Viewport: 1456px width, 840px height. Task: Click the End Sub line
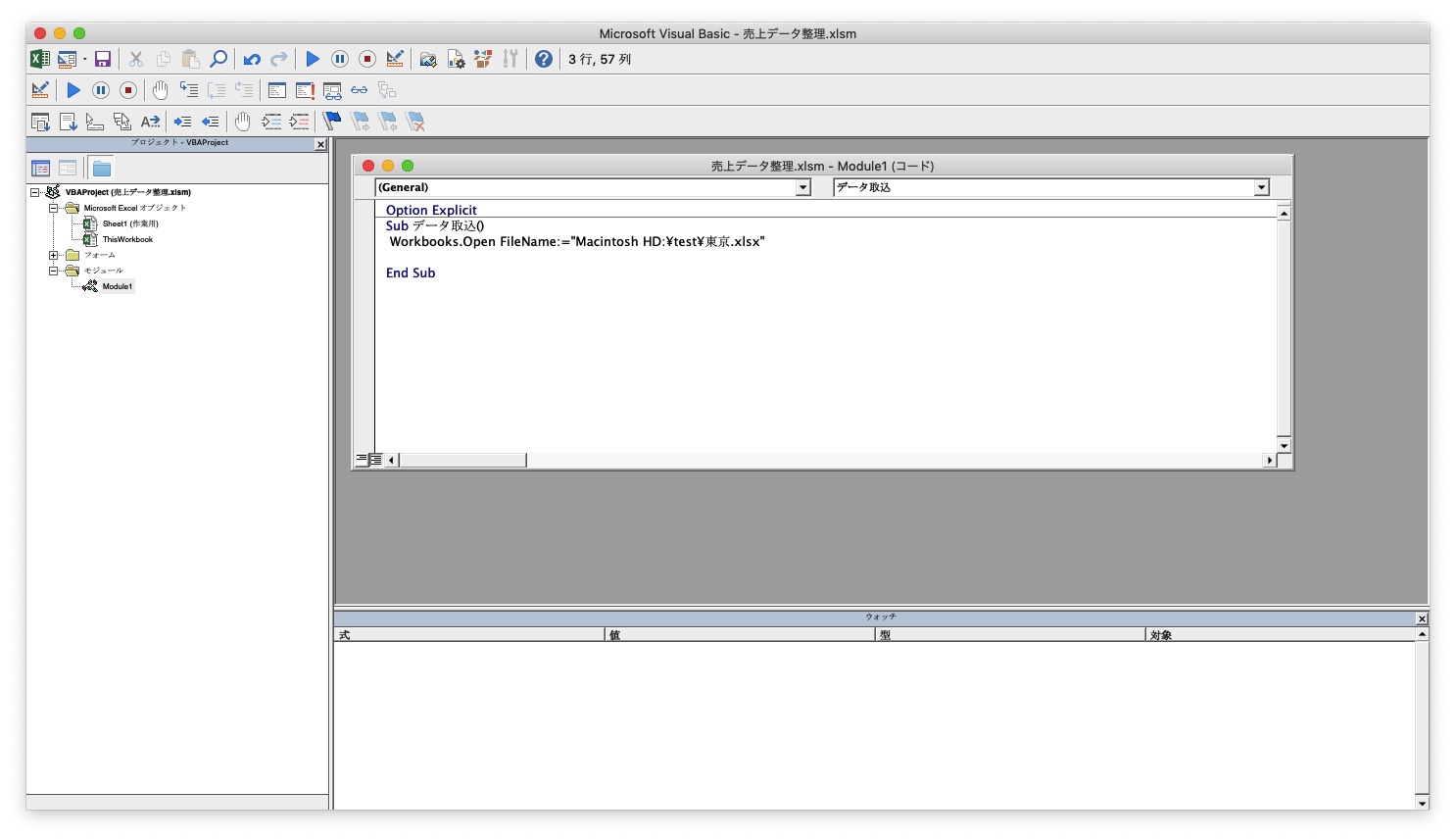pos(411,272)
